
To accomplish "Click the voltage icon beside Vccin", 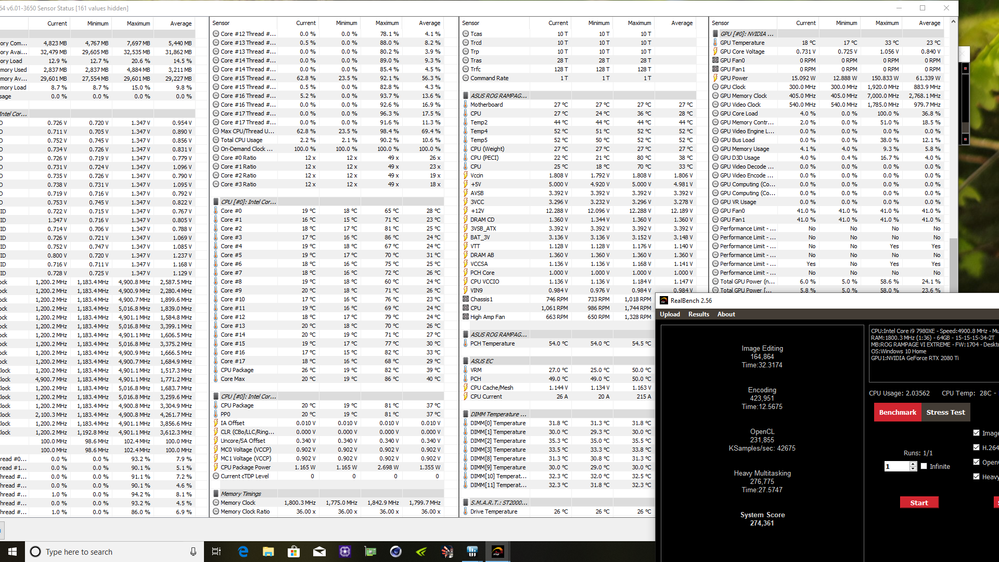I will coord(466,175).
